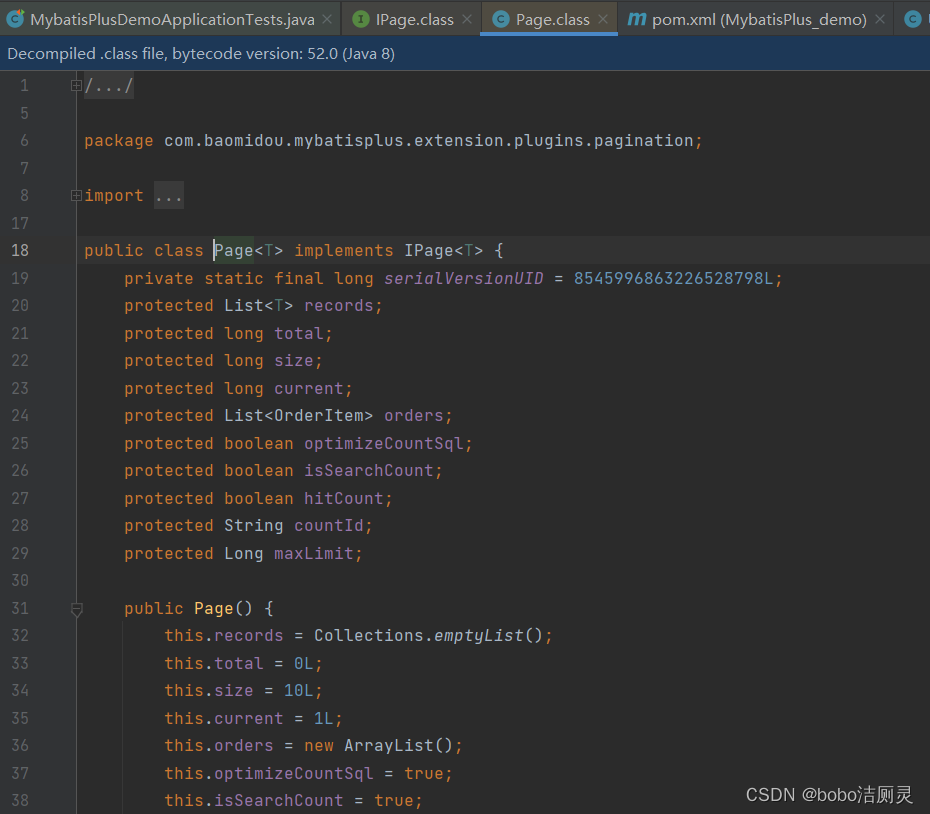Expand the folded comment marker beside line 1
The image size is (930, 814).
(x=76, y=85)
